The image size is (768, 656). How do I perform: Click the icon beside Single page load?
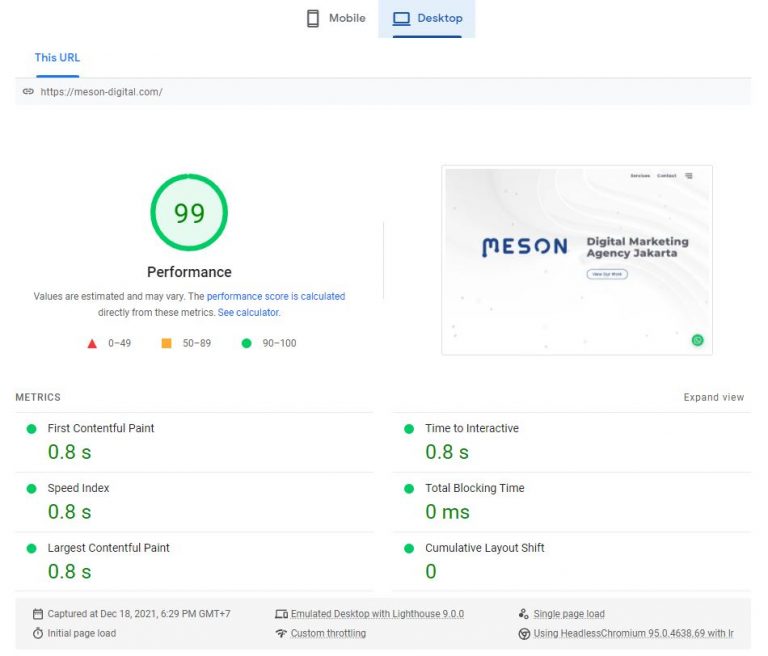(x=524, y=614)
